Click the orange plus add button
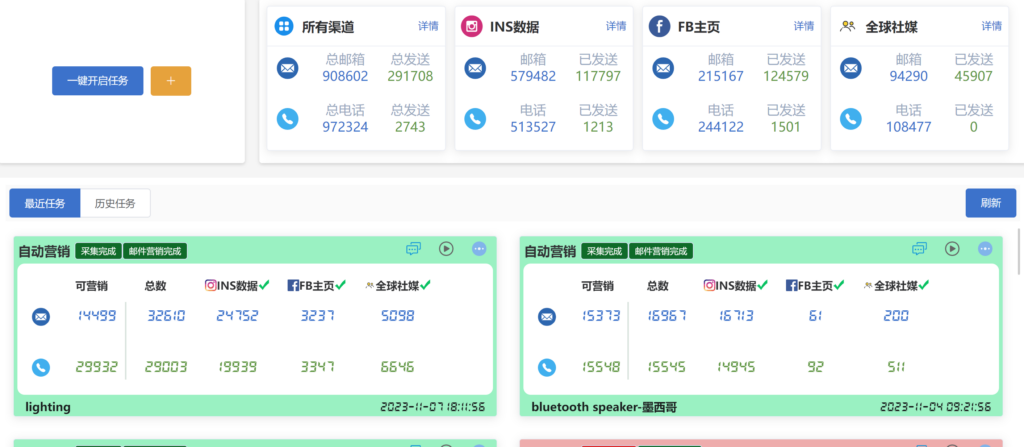Screen dimensions: 1024x447 pos(171,81)
